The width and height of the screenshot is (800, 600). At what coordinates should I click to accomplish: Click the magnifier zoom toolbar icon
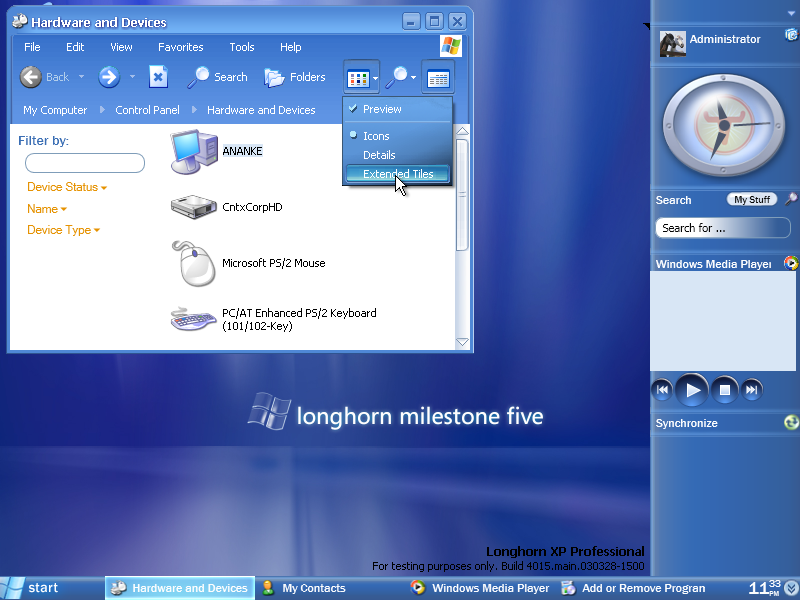click(396, 77)
